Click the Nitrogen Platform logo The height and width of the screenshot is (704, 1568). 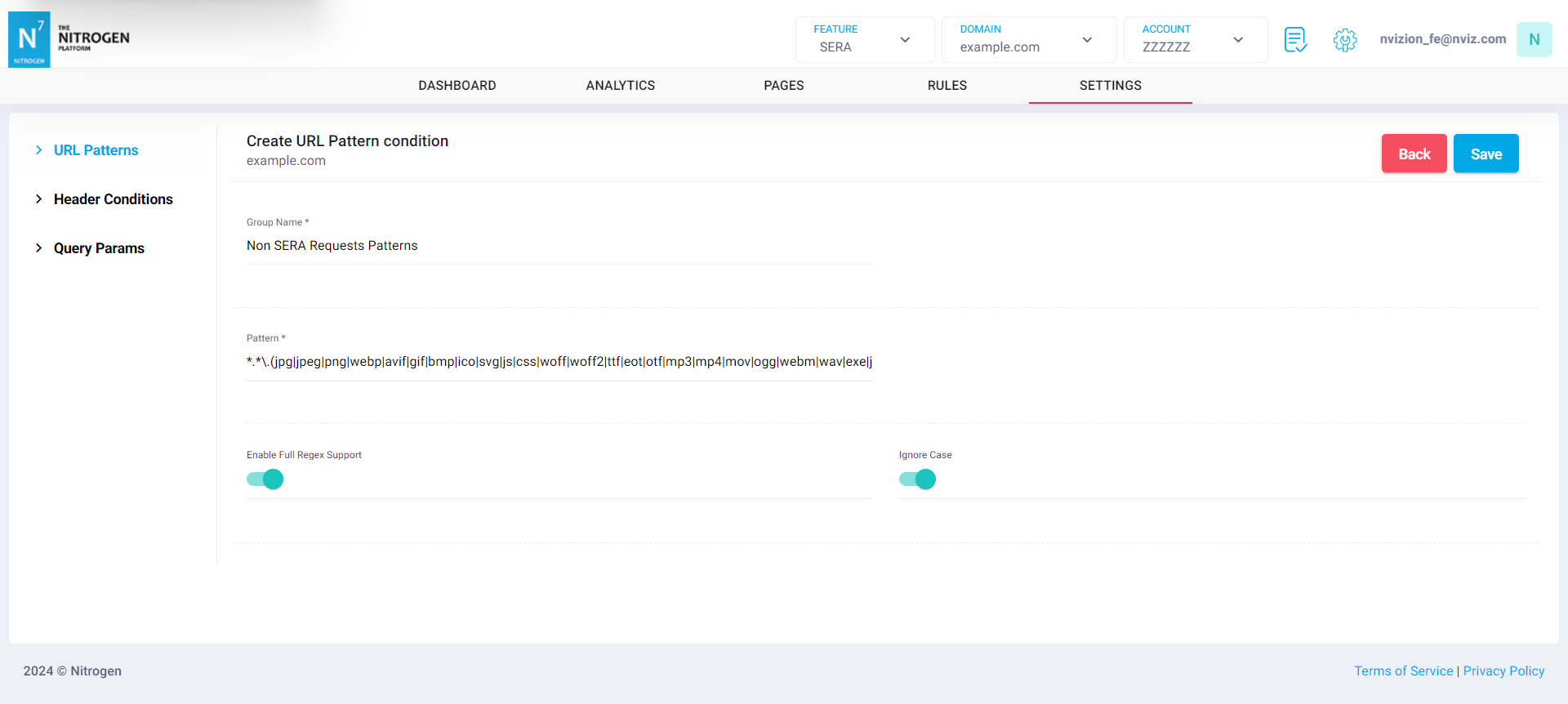click(69, 38)
